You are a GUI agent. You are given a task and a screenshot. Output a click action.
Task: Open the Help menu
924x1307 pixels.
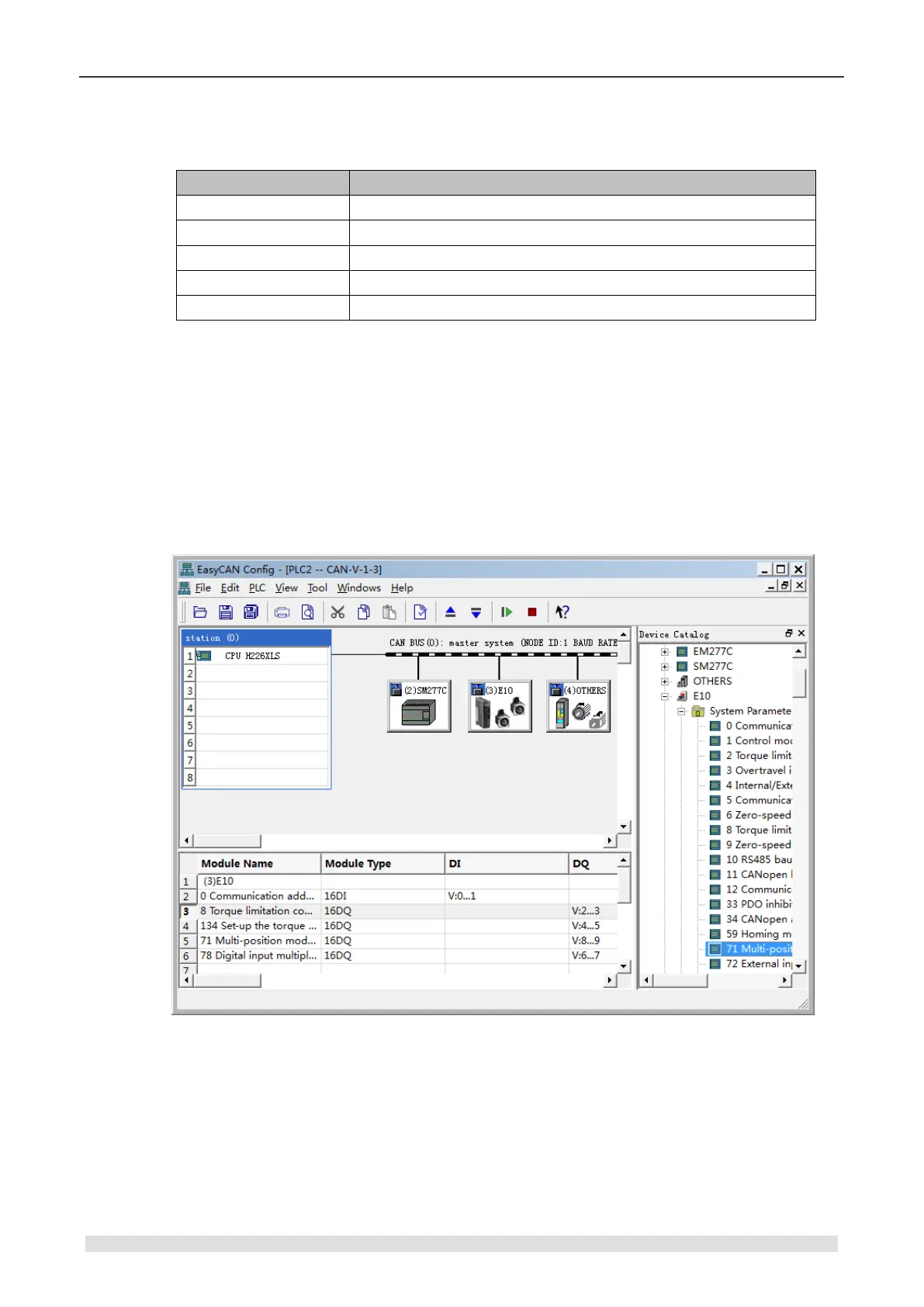[402, 588]
